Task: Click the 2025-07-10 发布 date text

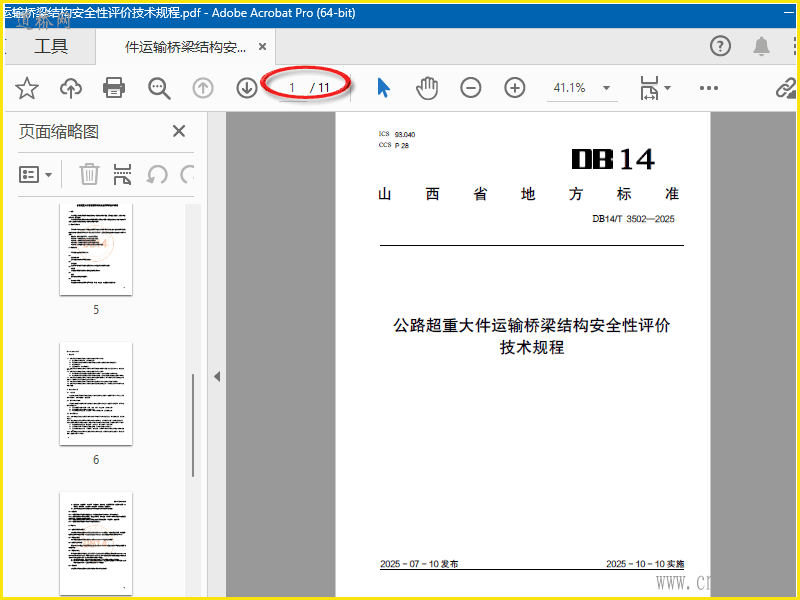Action: (x=419, y=564)
